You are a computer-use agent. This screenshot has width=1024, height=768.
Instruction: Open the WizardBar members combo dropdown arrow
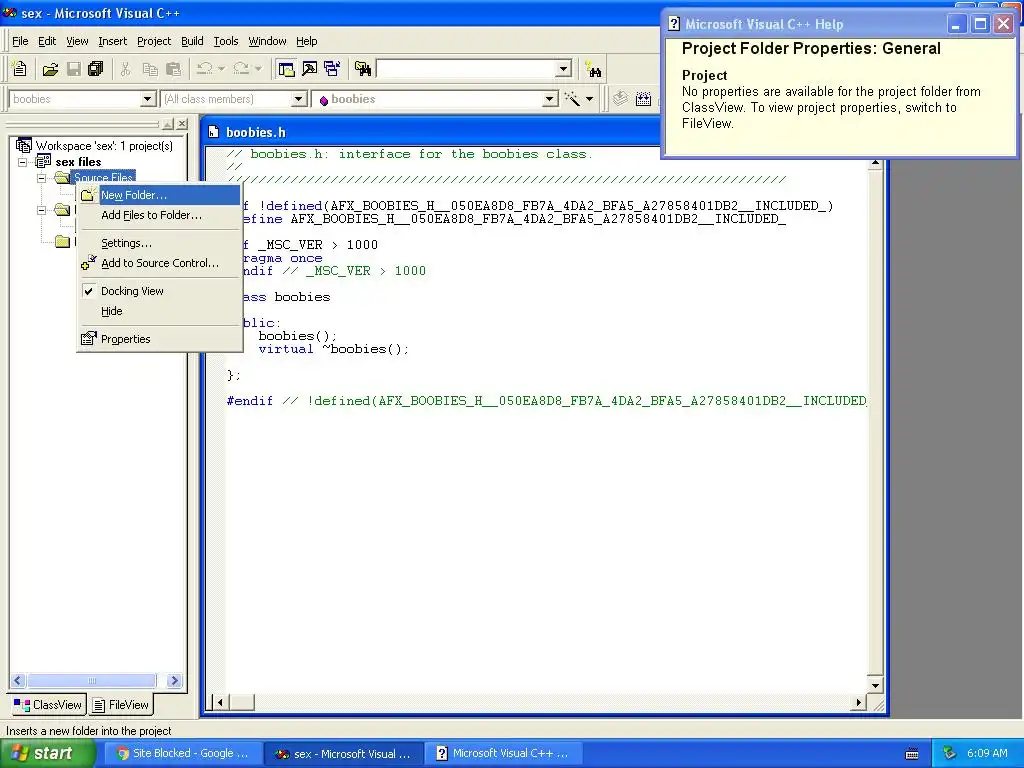pos(551,99)
